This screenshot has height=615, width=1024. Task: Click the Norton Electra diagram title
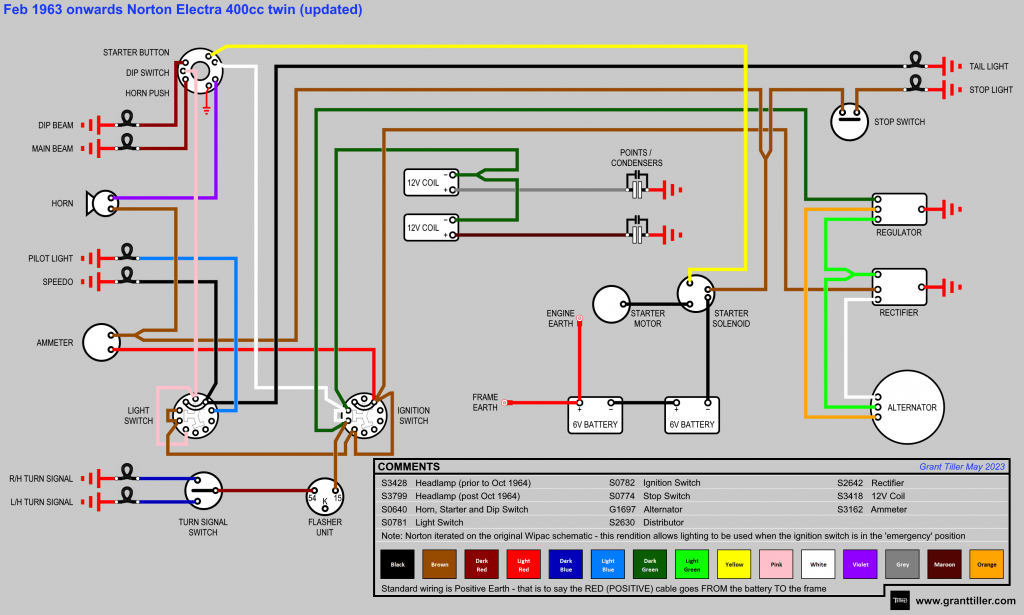(183, 10)
